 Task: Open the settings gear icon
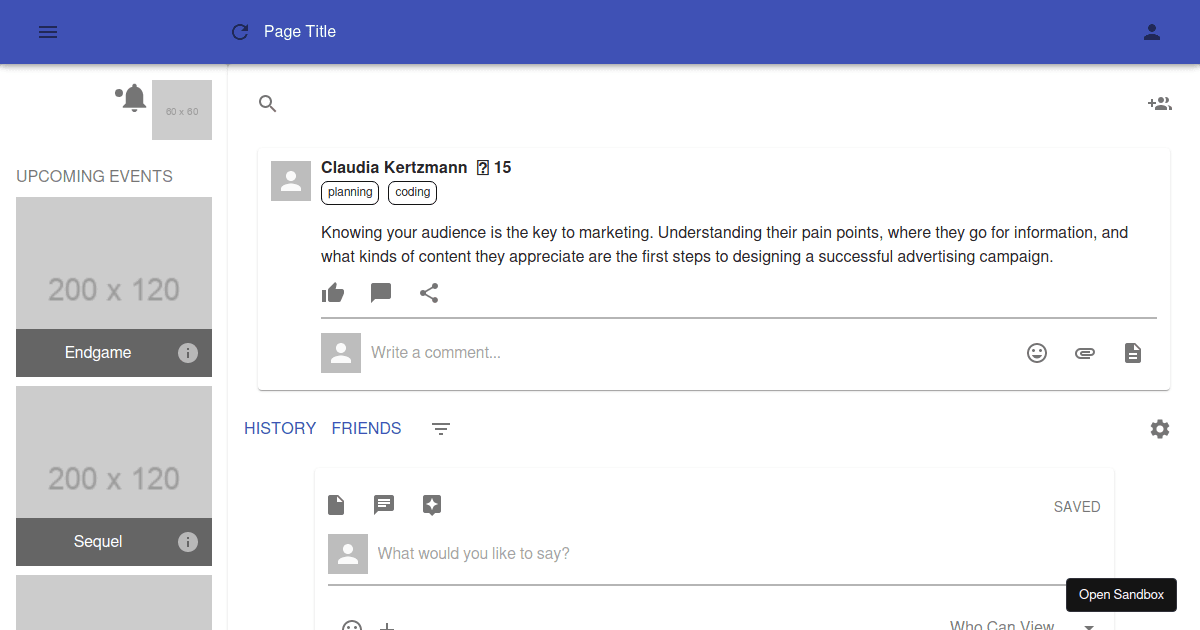1159,429
